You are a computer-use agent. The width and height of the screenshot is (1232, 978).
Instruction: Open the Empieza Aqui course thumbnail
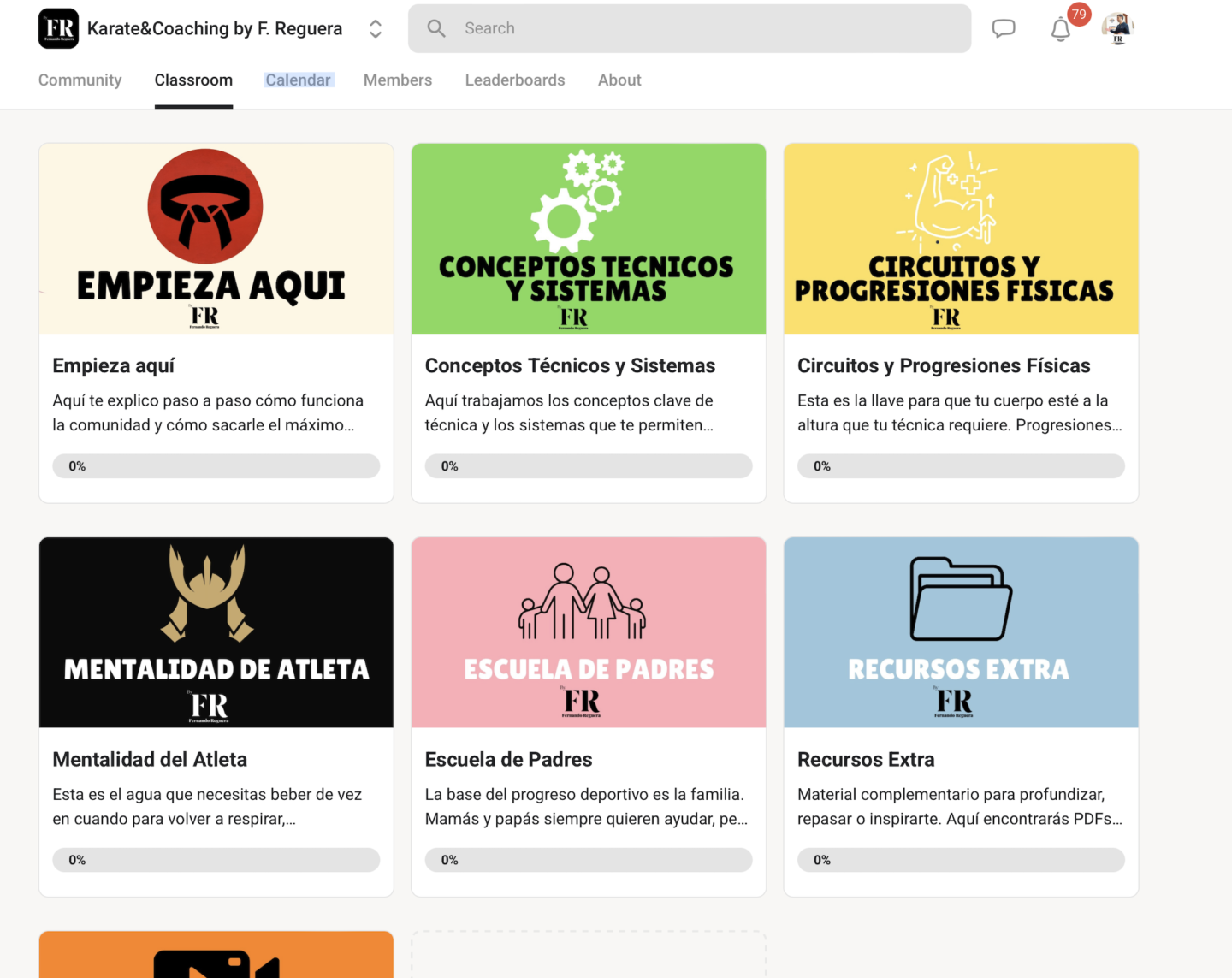(x=216, y=239)
